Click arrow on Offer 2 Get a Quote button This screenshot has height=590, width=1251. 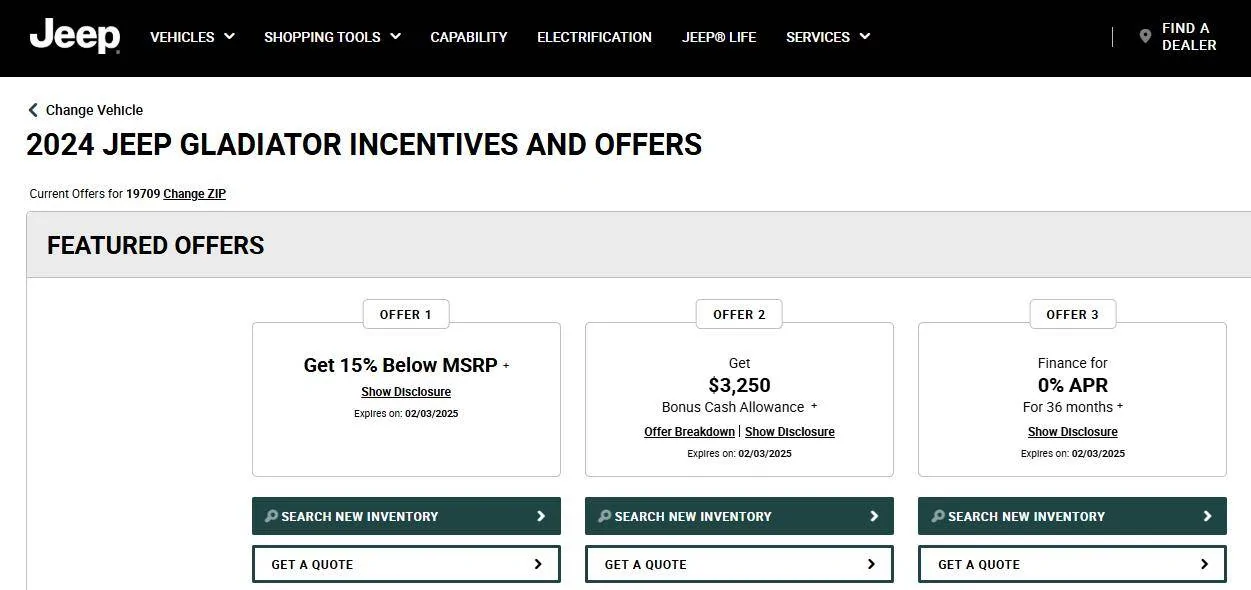(871, 564)
